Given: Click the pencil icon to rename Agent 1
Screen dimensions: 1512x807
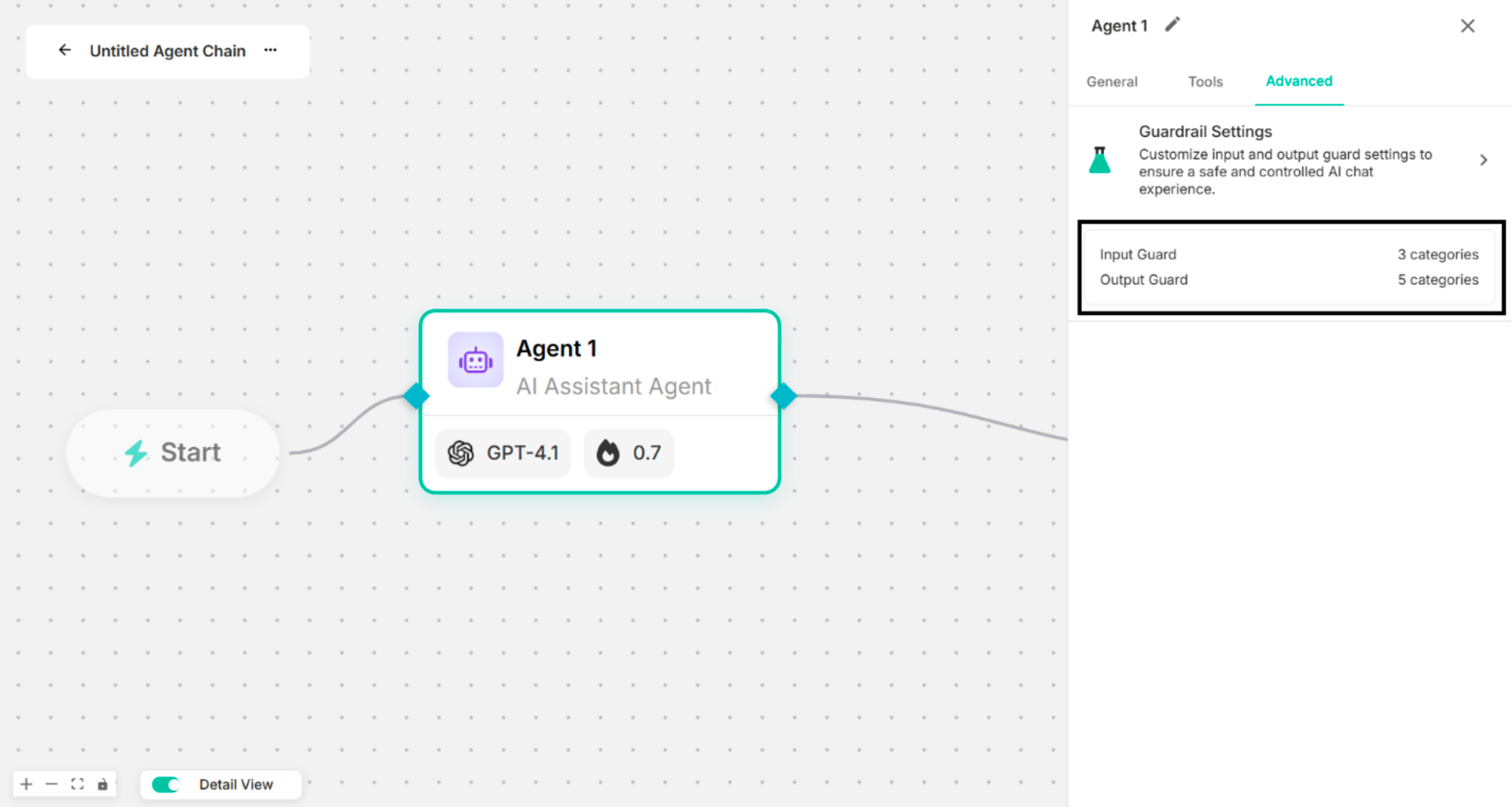Looking at the screenshot, I should tap(1172, 25).
